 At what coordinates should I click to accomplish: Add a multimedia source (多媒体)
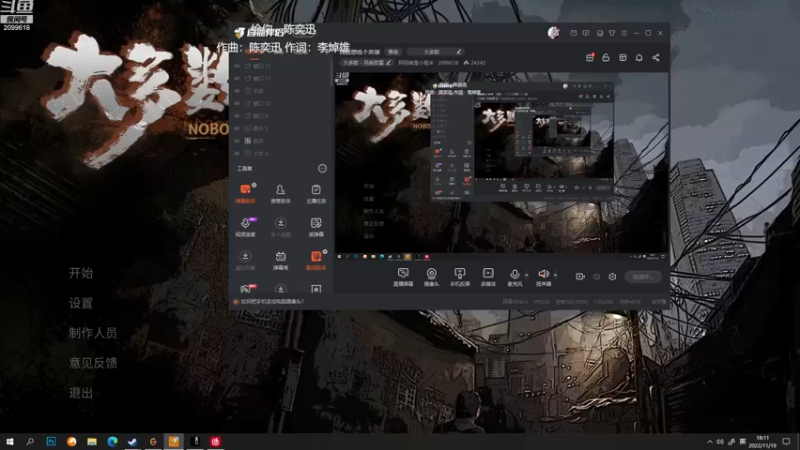tap(488, 277)
